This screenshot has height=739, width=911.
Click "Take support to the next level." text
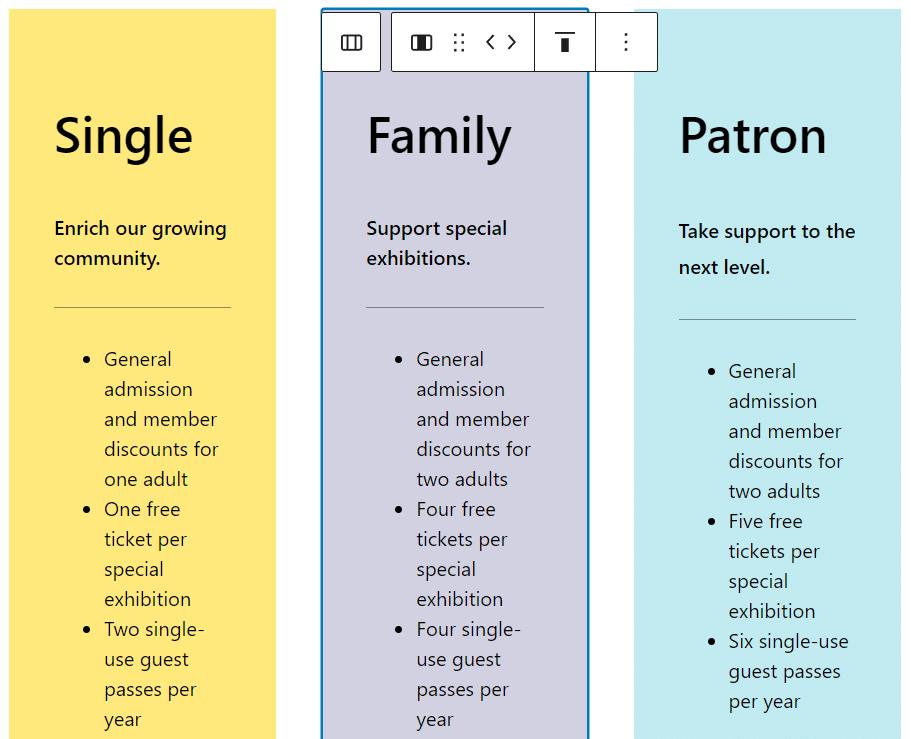click(x=766, y=249)
